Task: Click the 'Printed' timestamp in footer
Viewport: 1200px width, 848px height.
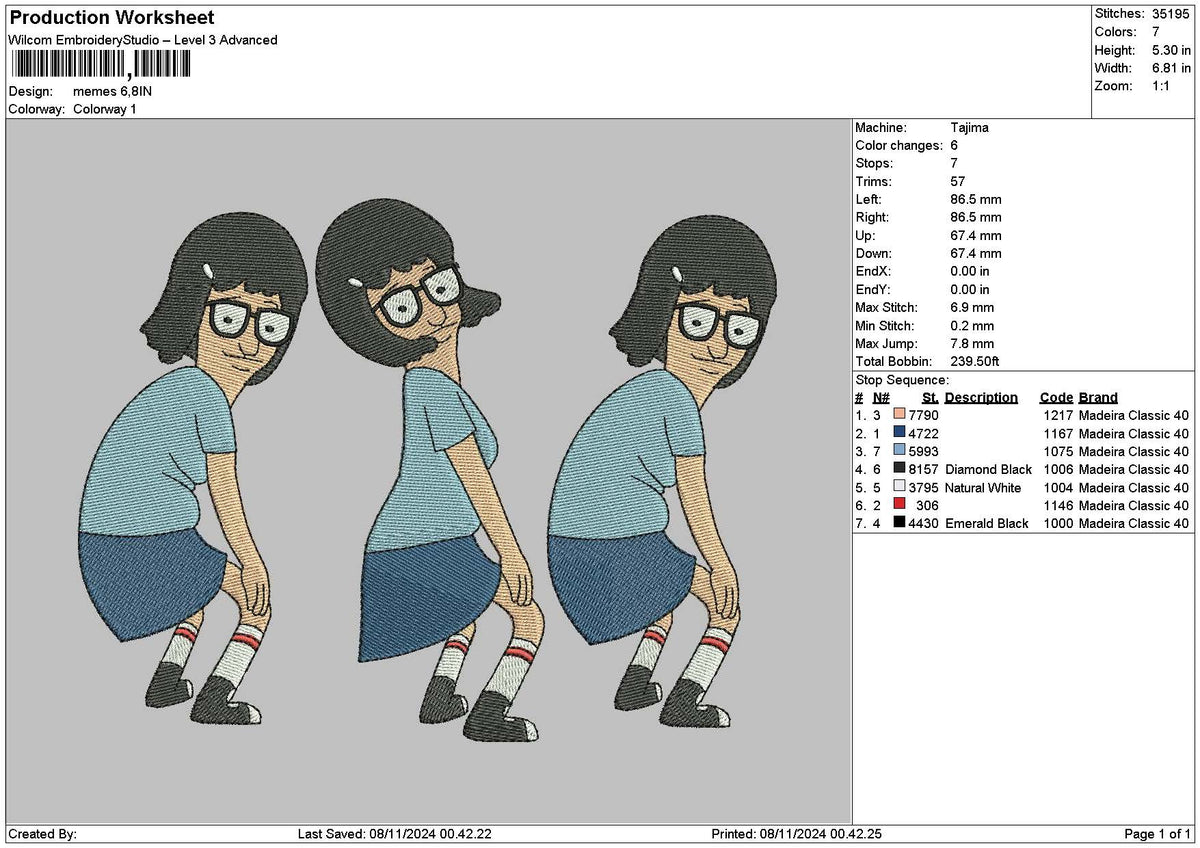Action: click(796, 834)
